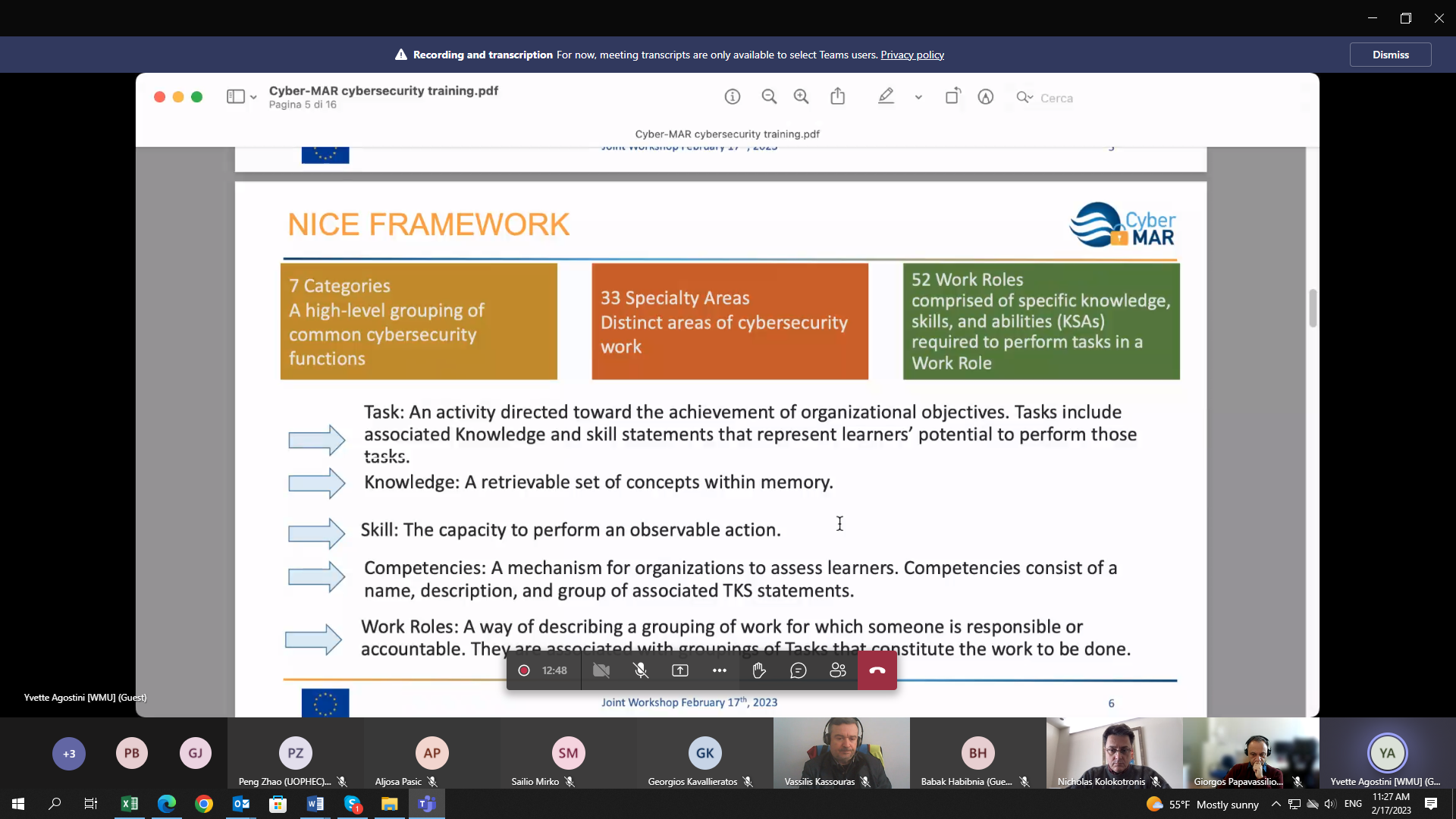Raise your hand in meeting

pos(758,670)
